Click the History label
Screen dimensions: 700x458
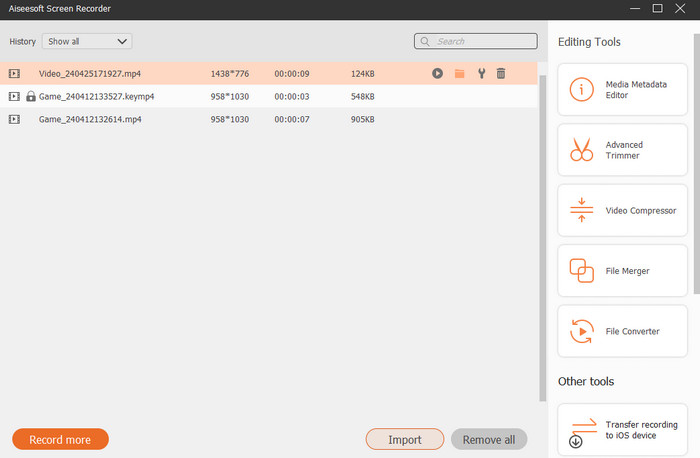click(22, 42)
